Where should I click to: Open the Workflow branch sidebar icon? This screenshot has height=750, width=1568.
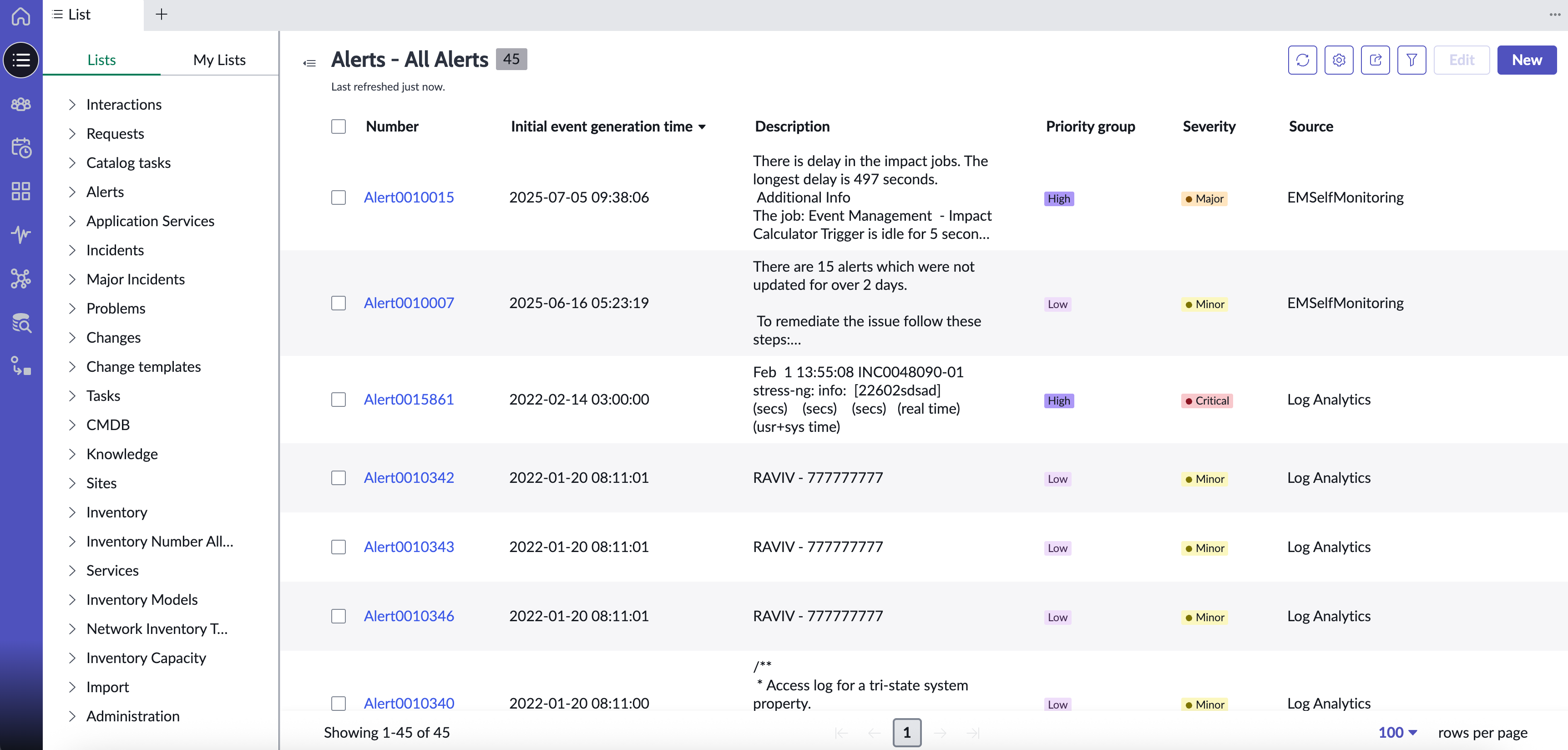pyautogui.click(x=20, y=366)
